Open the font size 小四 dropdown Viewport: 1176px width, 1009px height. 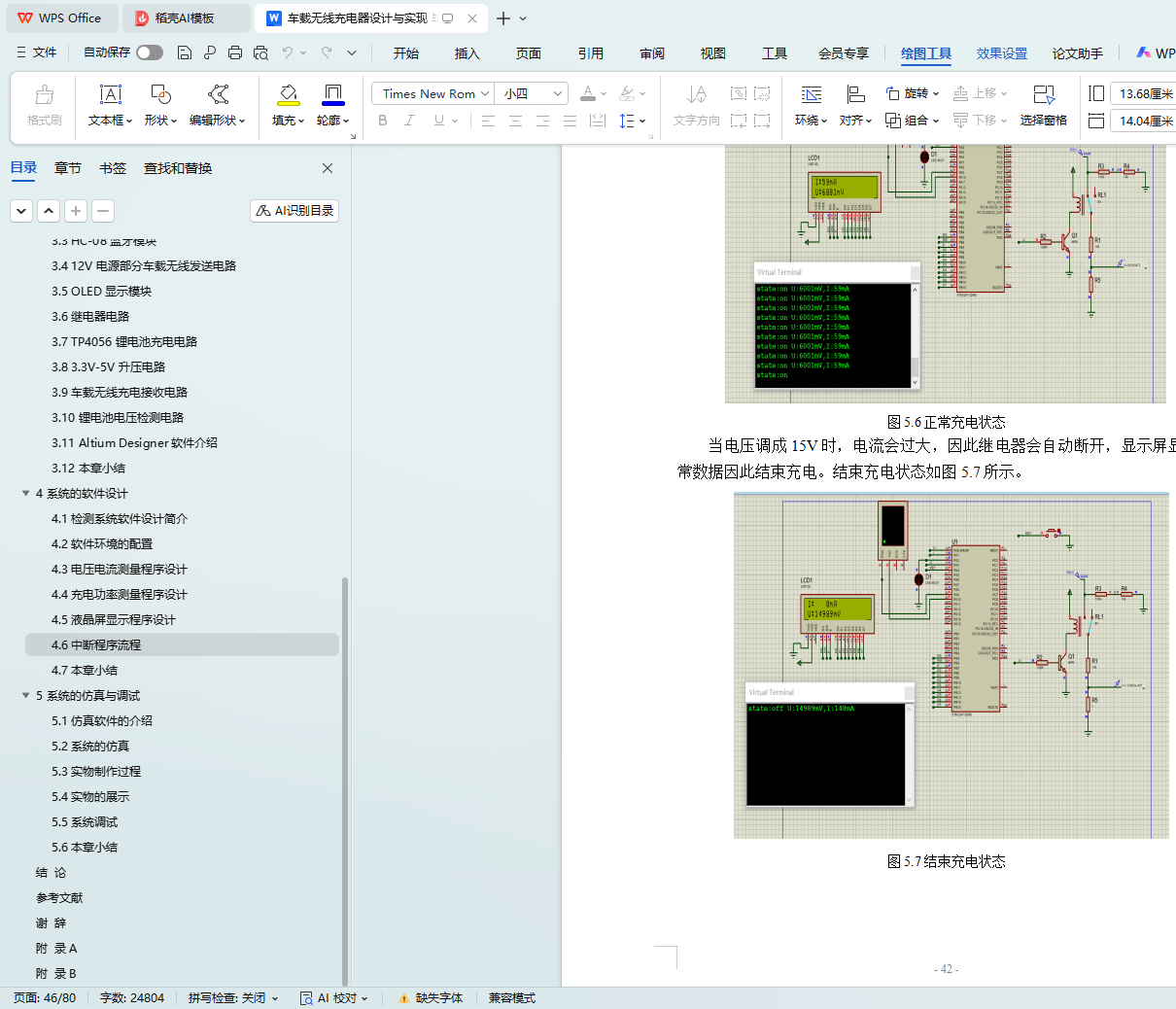pos(558,94)
